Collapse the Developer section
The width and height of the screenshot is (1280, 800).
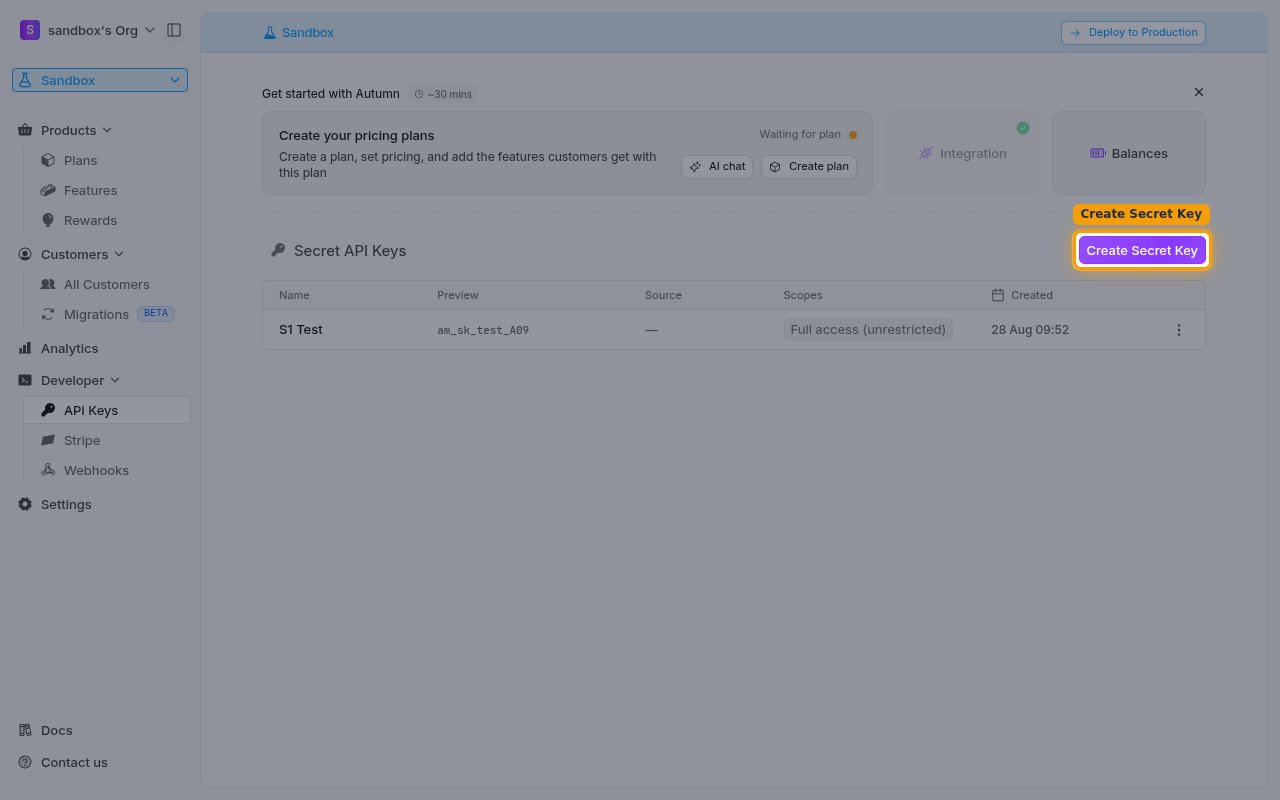click(69, 380)
